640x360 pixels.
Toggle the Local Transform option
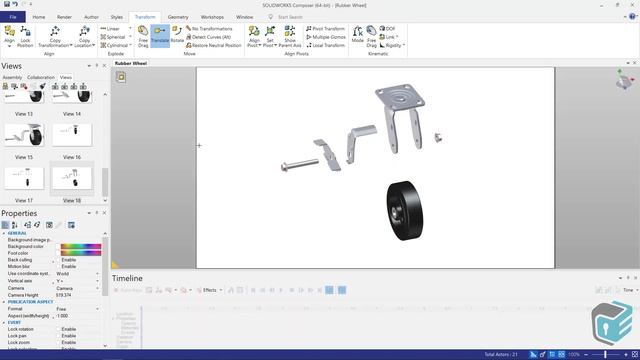tap(325, 45)
